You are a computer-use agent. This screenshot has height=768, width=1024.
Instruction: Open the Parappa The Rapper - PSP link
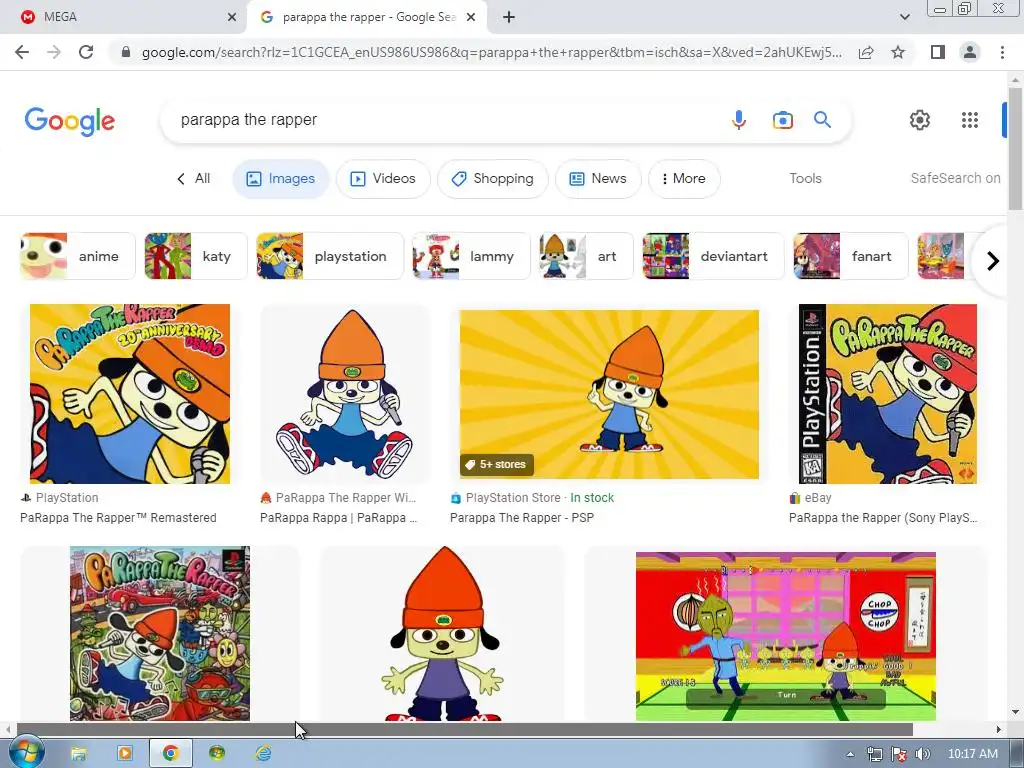[522, 518]
